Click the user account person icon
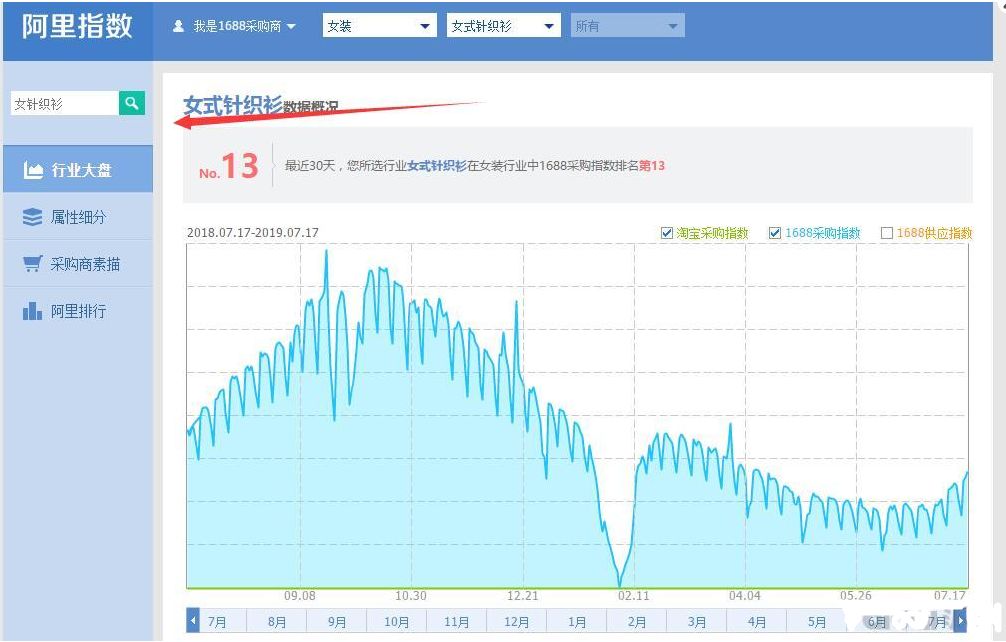The image size is (1006, 642). point(180,26)
